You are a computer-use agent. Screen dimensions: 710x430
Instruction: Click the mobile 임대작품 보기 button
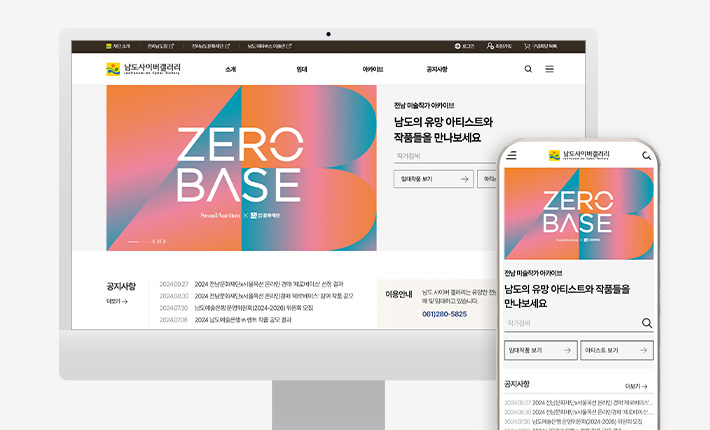tap(541, 350)
